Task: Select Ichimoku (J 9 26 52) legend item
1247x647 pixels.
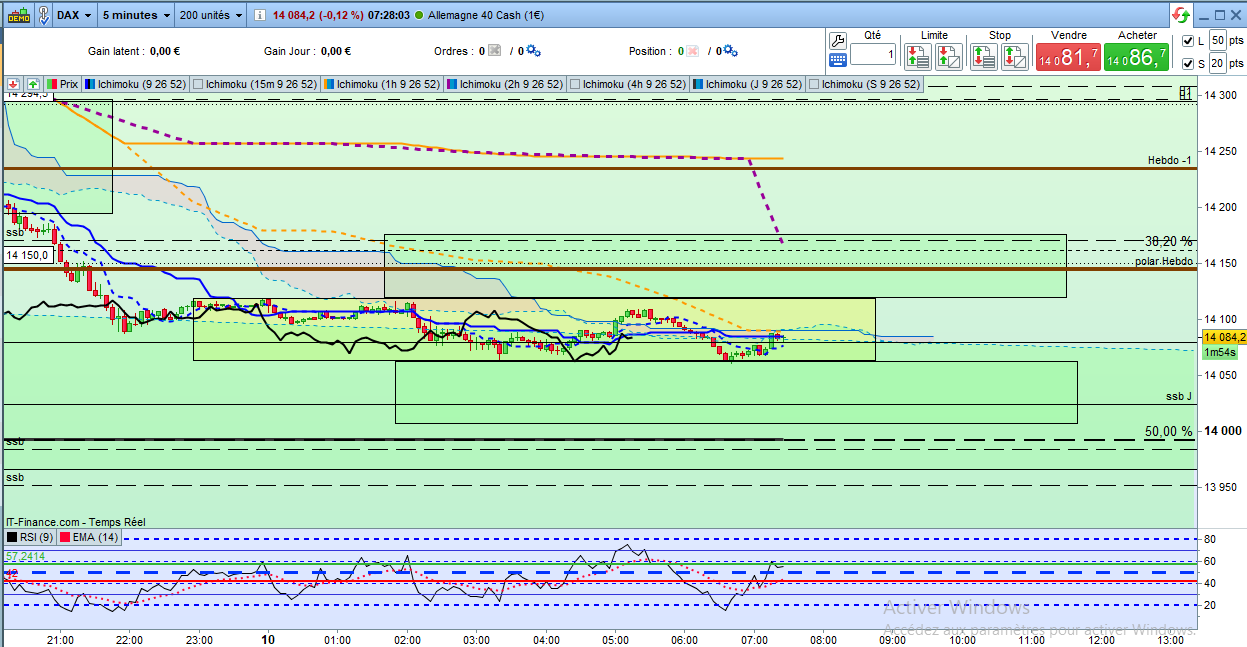Action: click(x=747, y=84)
